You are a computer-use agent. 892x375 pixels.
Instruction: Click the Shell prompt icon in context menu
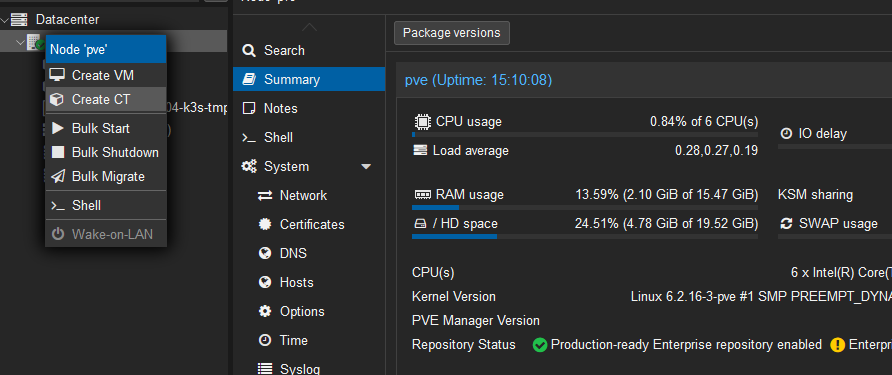57,205
